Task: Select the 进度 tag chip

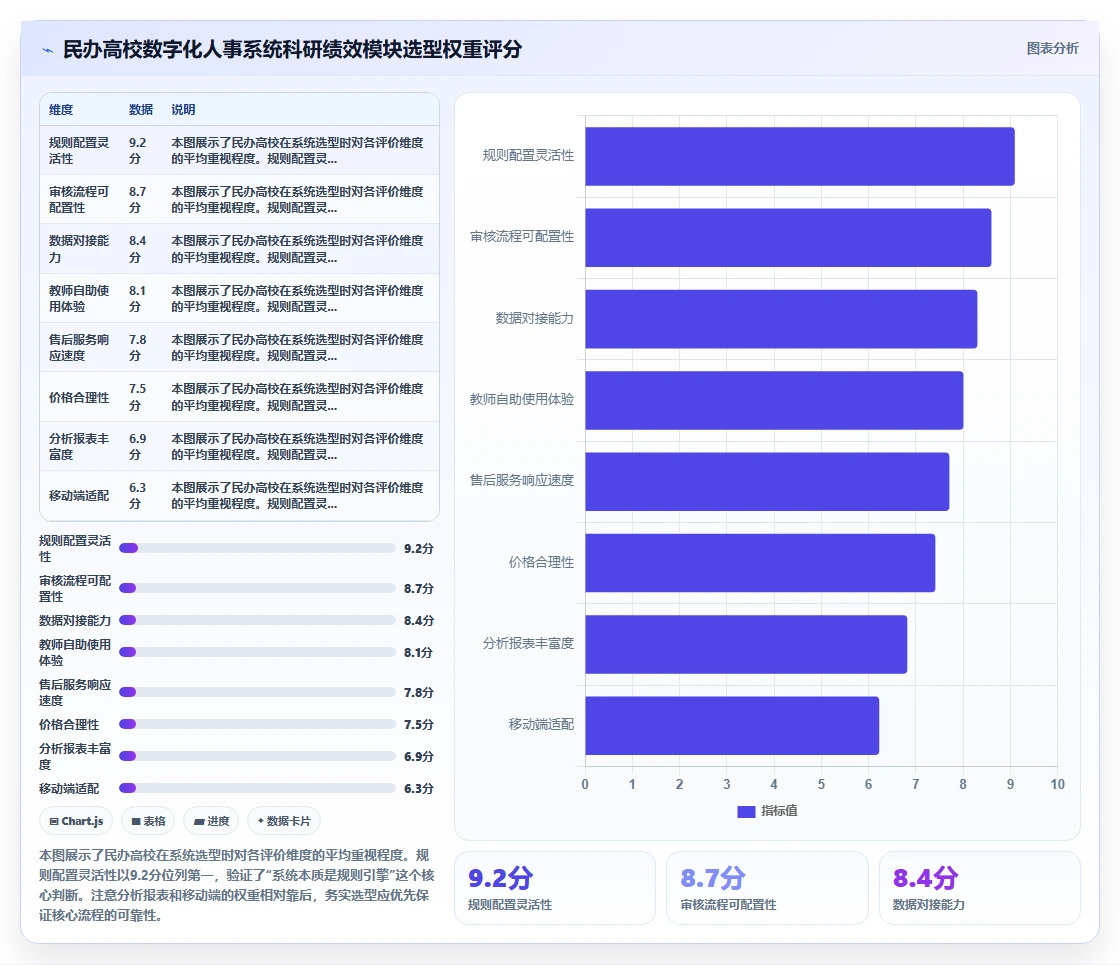Action: 211,821
